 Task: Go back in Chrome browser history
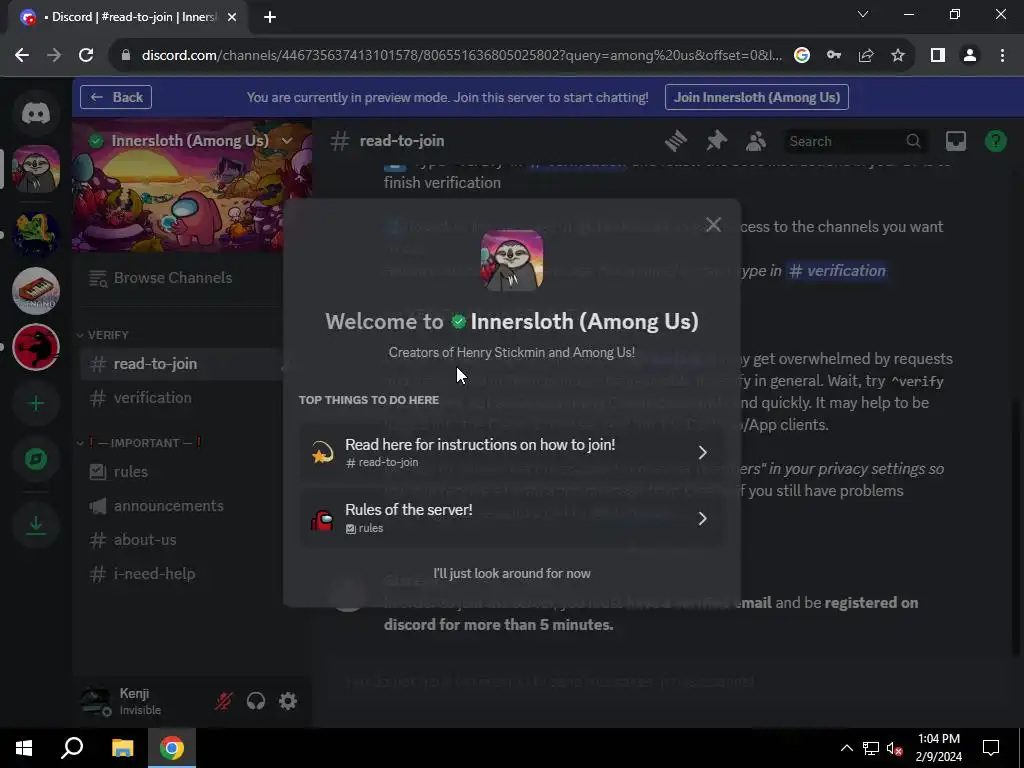tap(22, 56)
